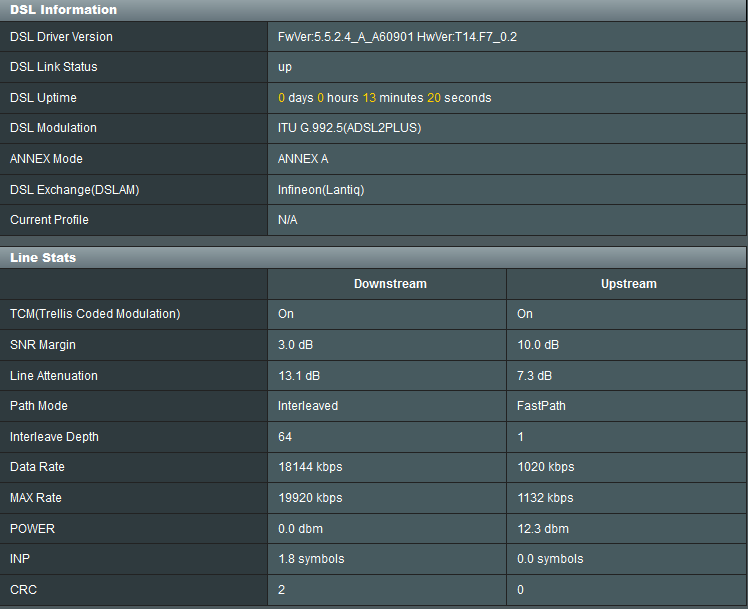Select the Line Attenuation row label
748x609 pixels.
(53, 376)
